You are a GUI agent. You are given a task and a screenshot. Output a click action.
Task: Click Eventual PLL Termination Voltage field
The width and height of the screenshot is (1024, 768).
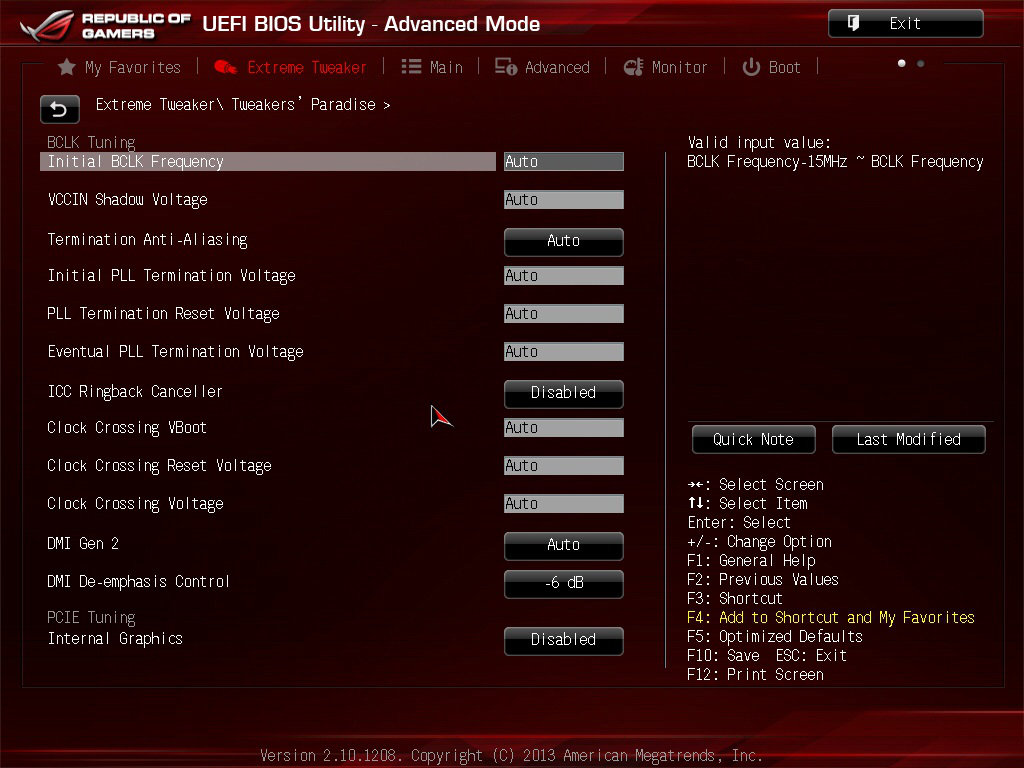(x=564, y=351)
